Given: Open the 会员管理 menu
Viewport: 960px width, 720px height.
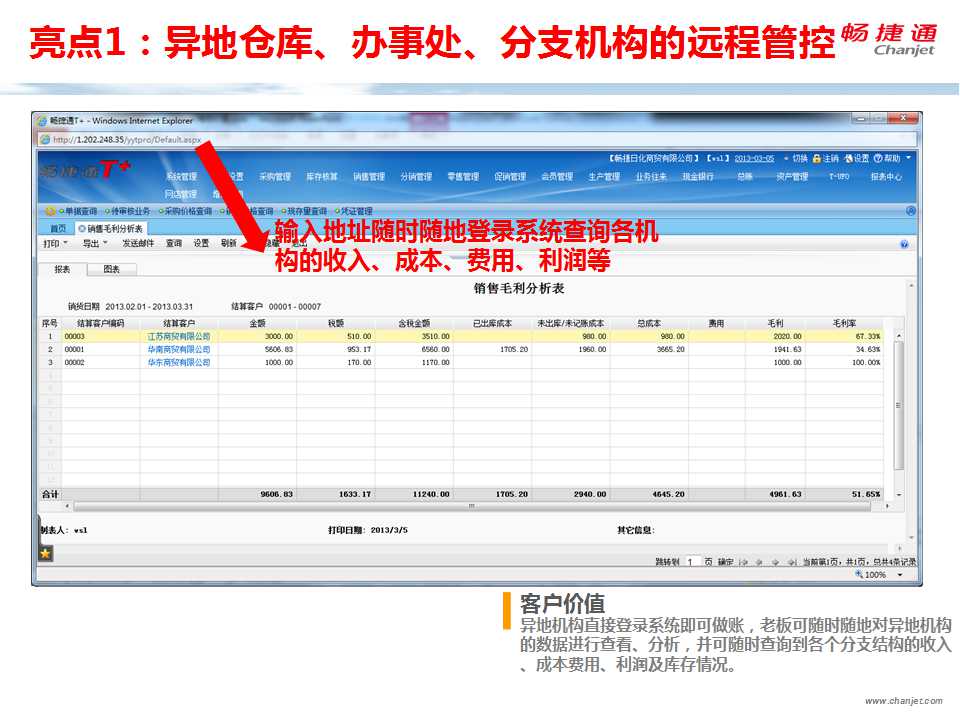Looking at the screenshot, I should [557, 177].
